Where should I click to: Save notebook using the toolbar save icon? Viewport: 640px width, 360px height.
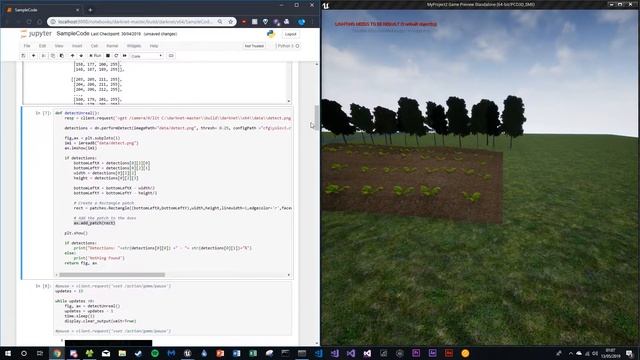[23, 56]
